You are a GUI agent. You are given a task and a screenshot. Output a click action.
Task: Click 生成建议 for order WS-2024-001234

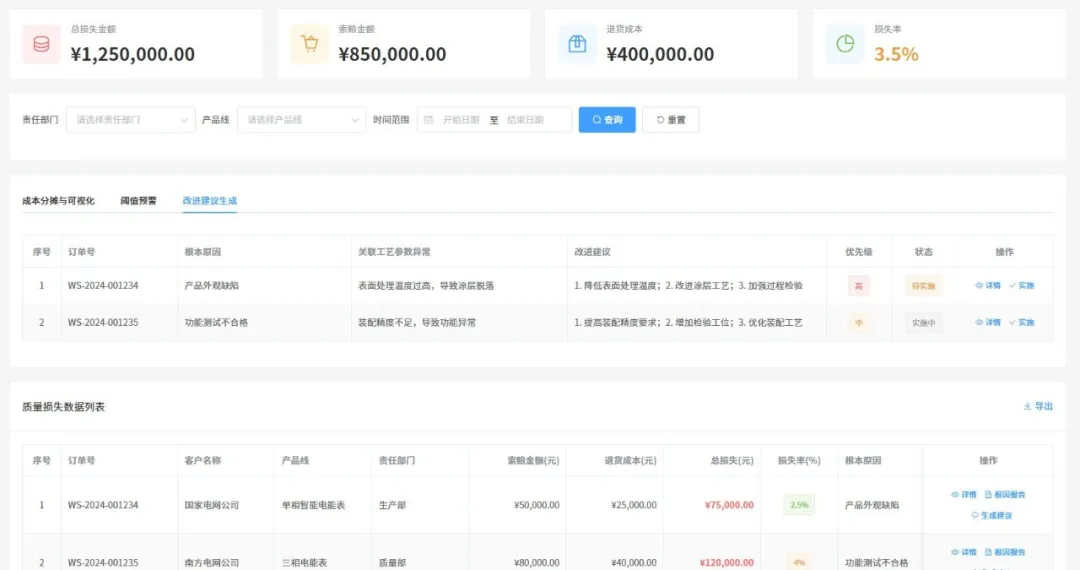pyautogui.click(x=991, y=516)
